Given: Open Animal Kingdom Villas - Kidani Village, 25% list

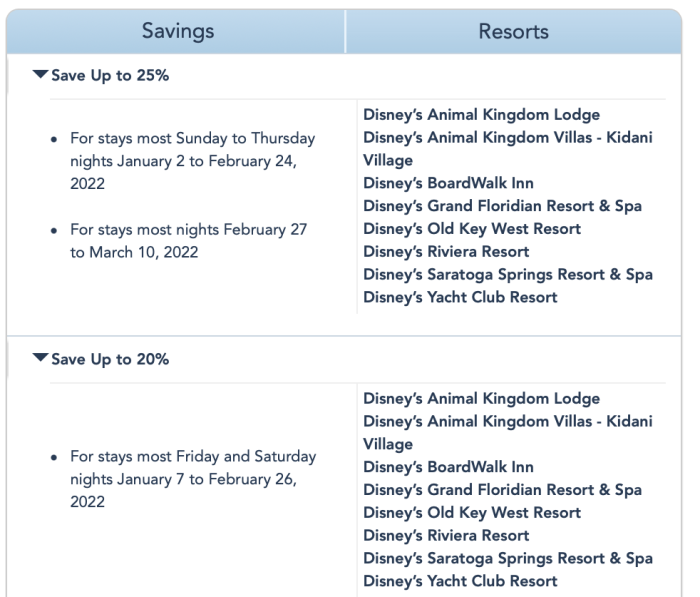Looking at the screenshot, I should pos(507,138).
